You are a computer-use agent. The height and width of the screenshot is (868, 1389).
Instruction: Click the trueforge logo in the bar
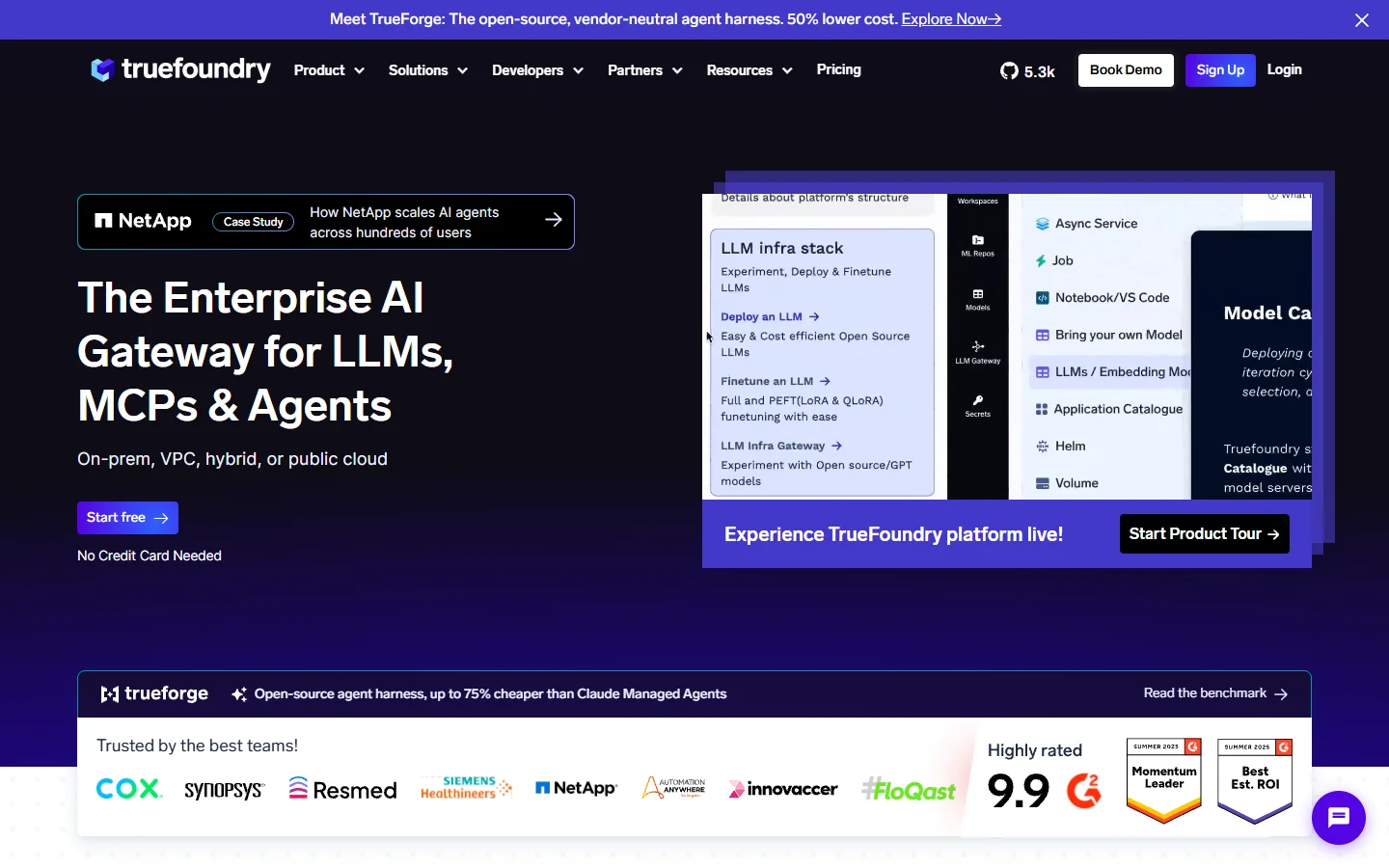(154, 693)
